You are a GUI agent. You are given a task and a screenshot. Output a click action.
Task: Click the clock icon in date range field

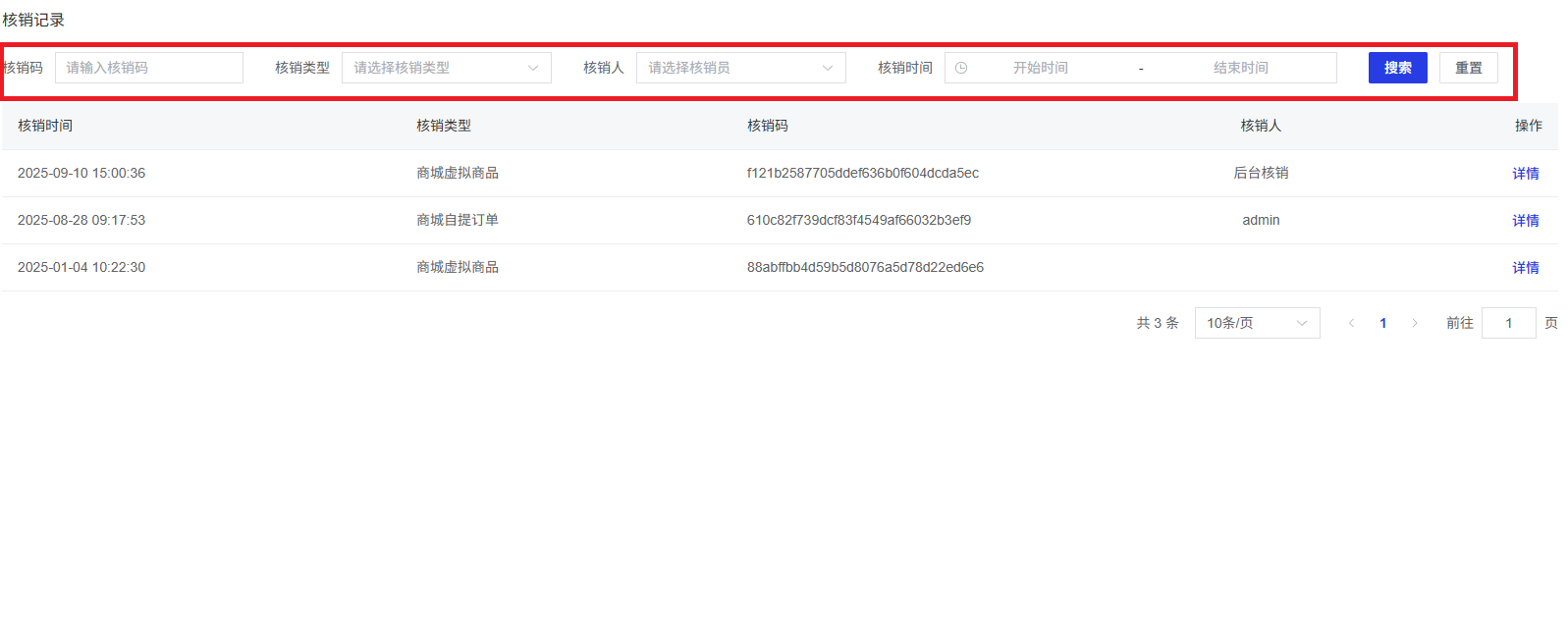click(961, 68)
